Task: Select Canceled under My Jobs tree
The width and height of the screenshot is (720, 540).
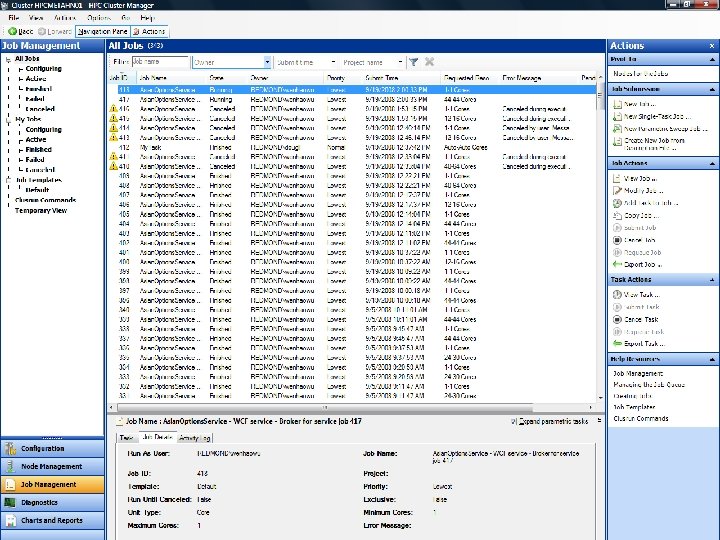Action: (x=40, y=170)
